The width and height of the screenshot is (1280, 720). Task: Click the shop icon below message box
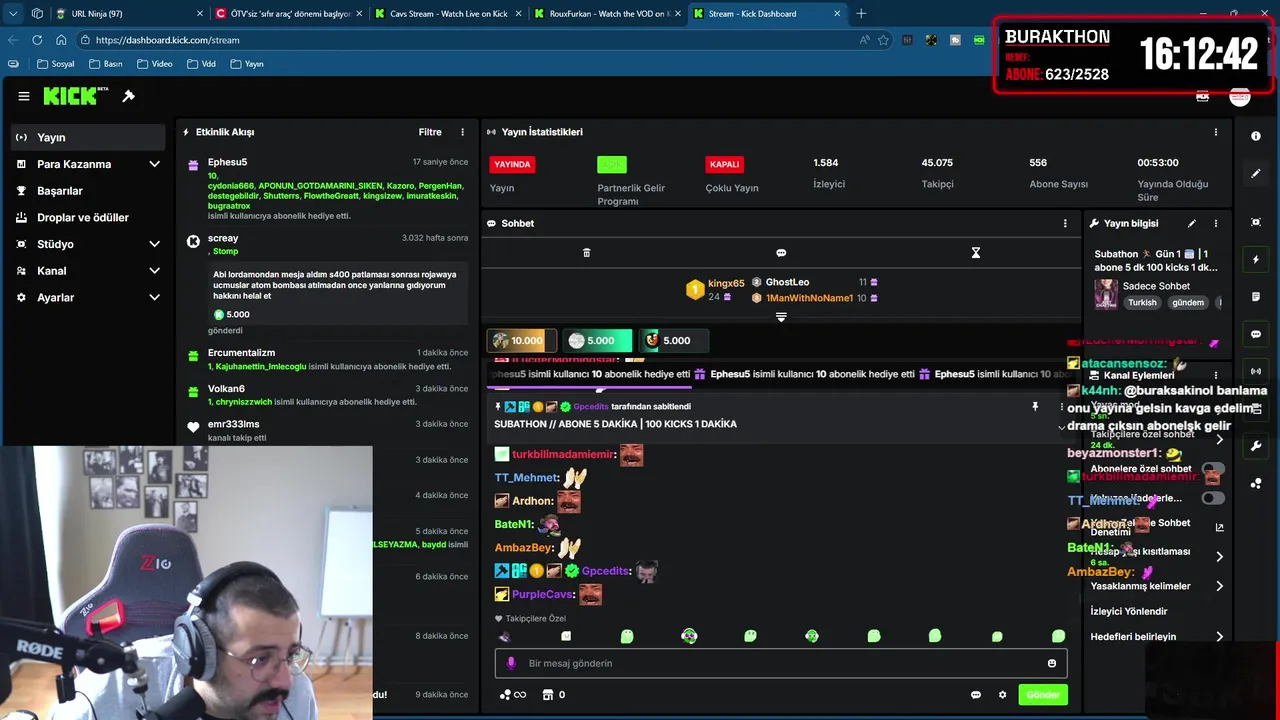click(548, 695)
